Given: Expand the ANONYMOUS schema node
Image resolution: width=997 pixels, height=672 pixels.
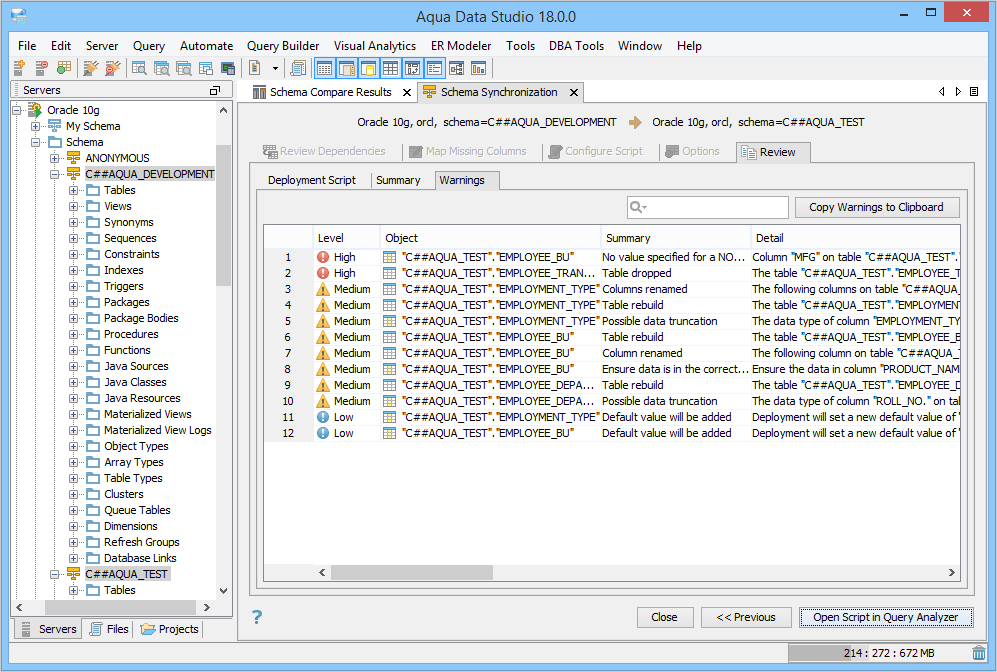Looking at the screenshot, I should point(55,158).
